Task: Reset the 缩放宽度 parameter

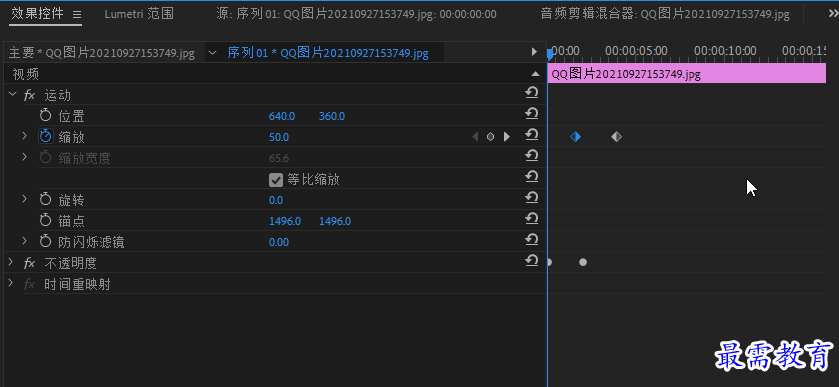Action: pyautogui.click(x=531, y=156)
